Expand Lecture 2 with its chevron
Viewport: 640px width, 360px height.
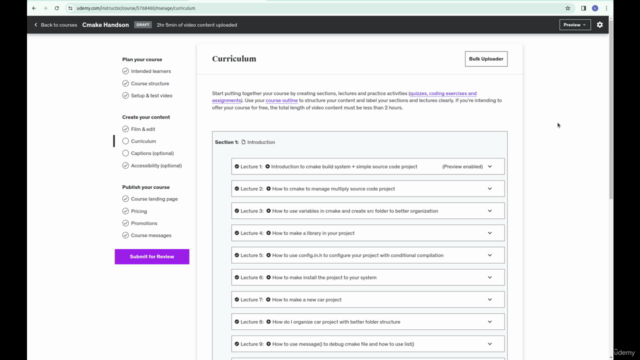coord(490,189)
